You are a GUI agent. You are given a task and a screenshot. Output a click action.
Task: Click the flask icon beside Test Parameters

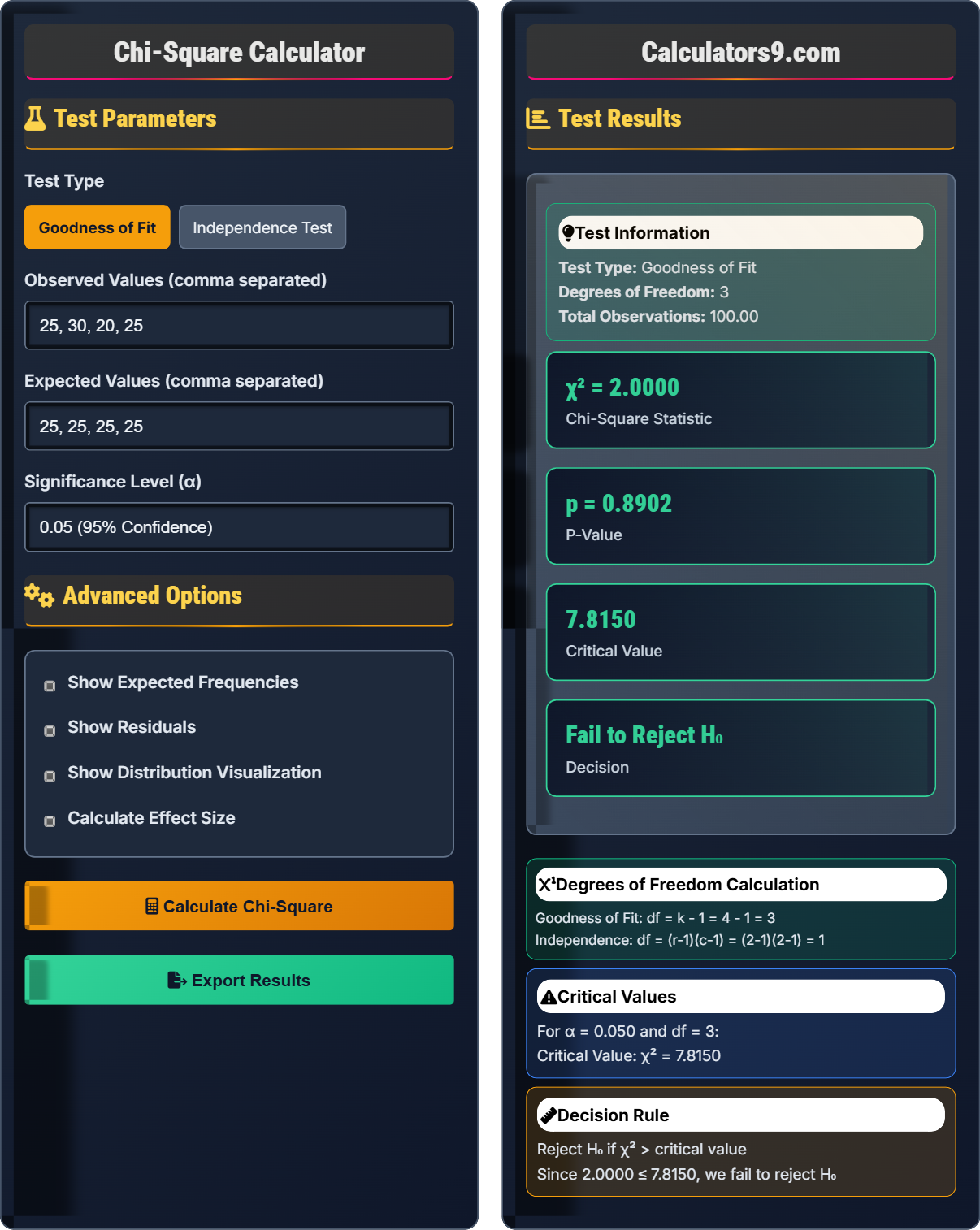click(35, 119)
